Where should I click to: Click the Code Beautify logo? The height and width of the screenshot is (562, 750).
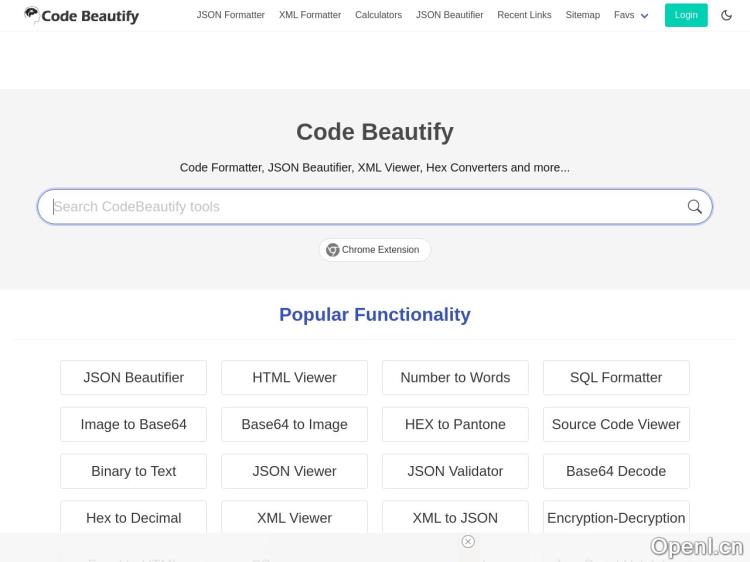point(82,16)
